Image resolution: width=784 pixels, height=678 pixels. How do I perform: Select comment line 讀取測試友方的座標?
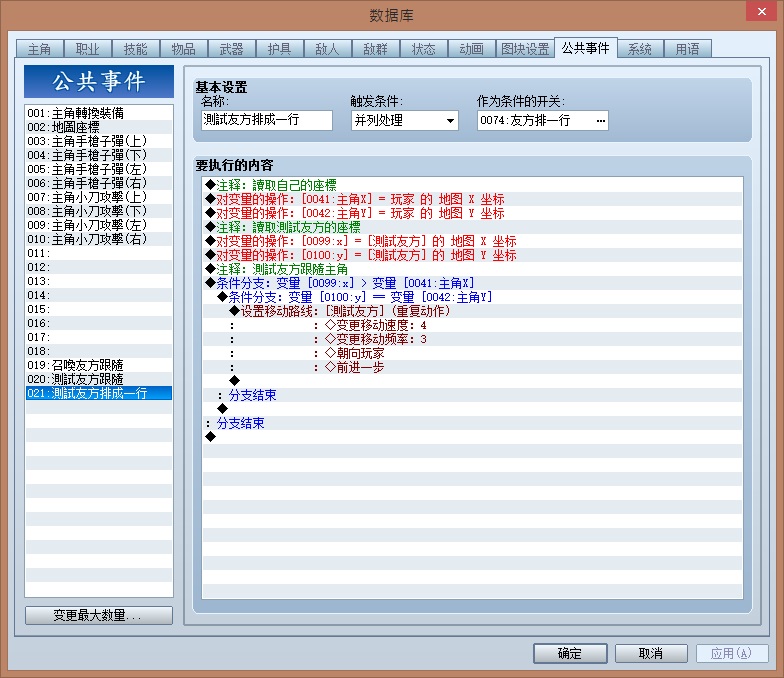click(x=472, y=227)
